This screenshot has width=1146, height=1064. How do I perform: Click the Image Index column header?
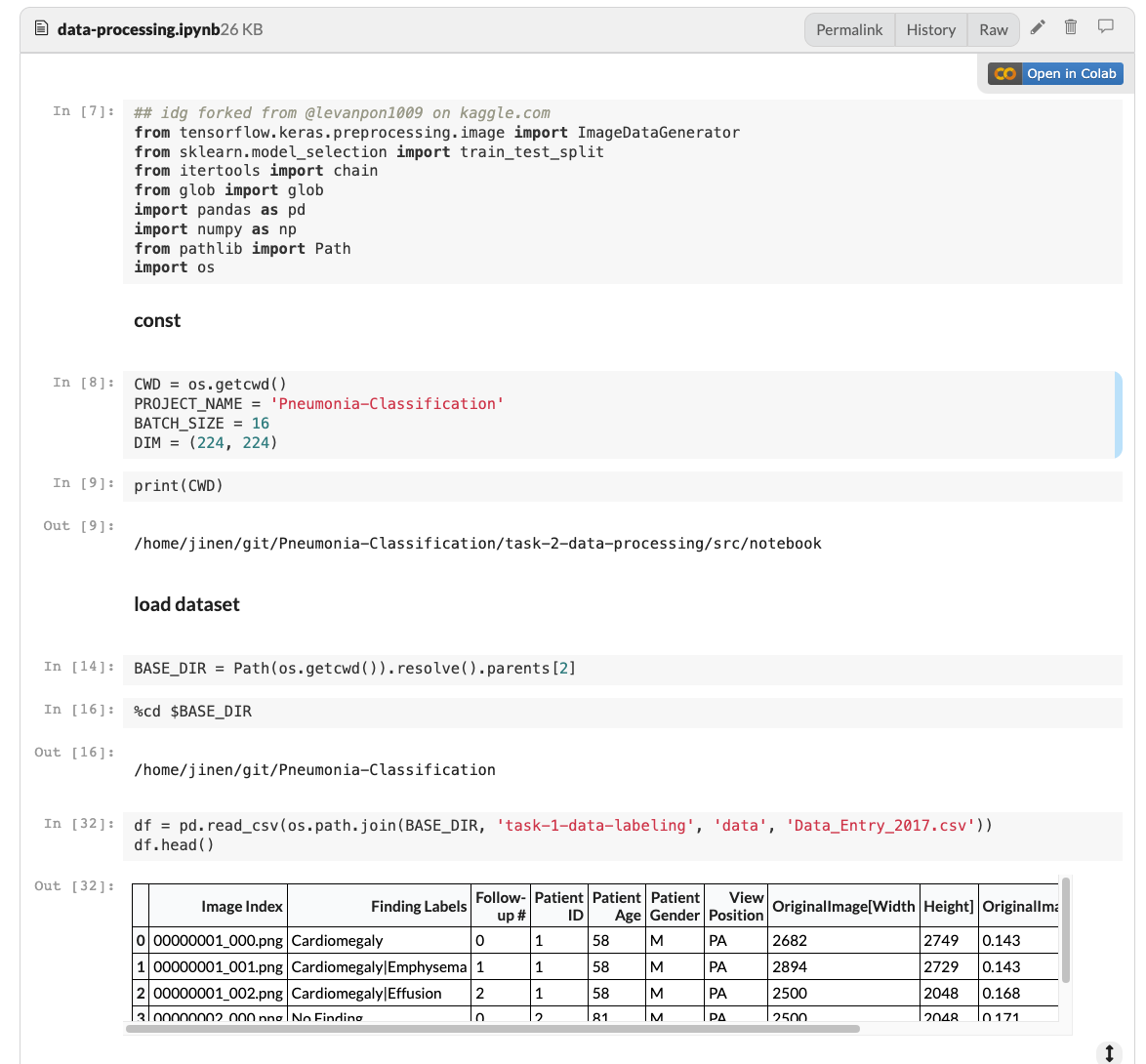[241, 906]
